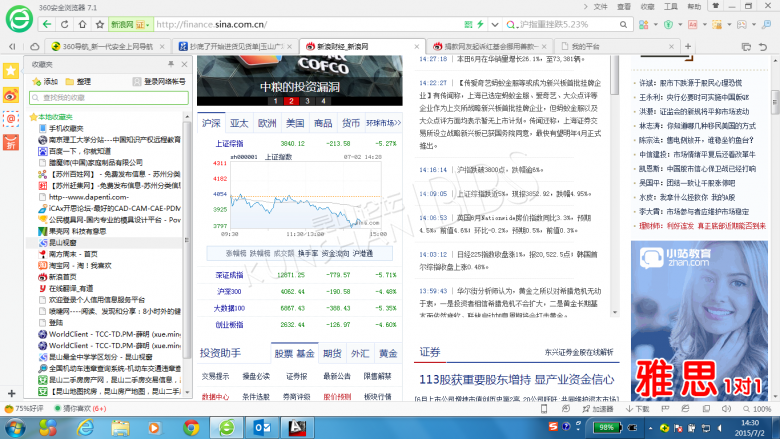Viewport: 780px width, 439px height.
Task: Select the 美国 market tab
Action: (295, 123)
